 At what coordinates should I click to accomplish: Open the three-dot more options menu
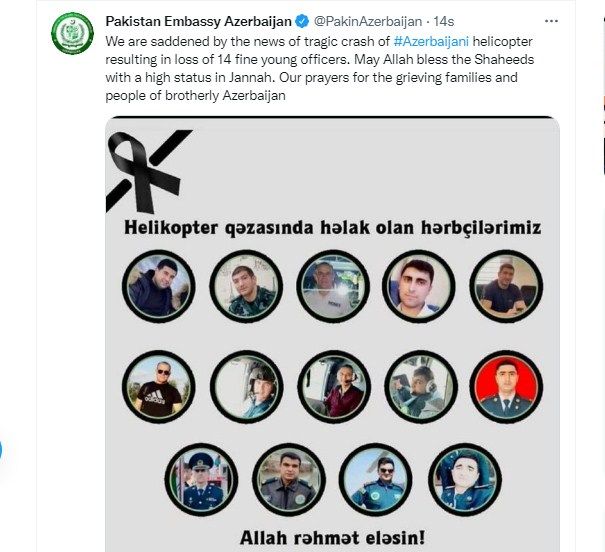(551, 21)
